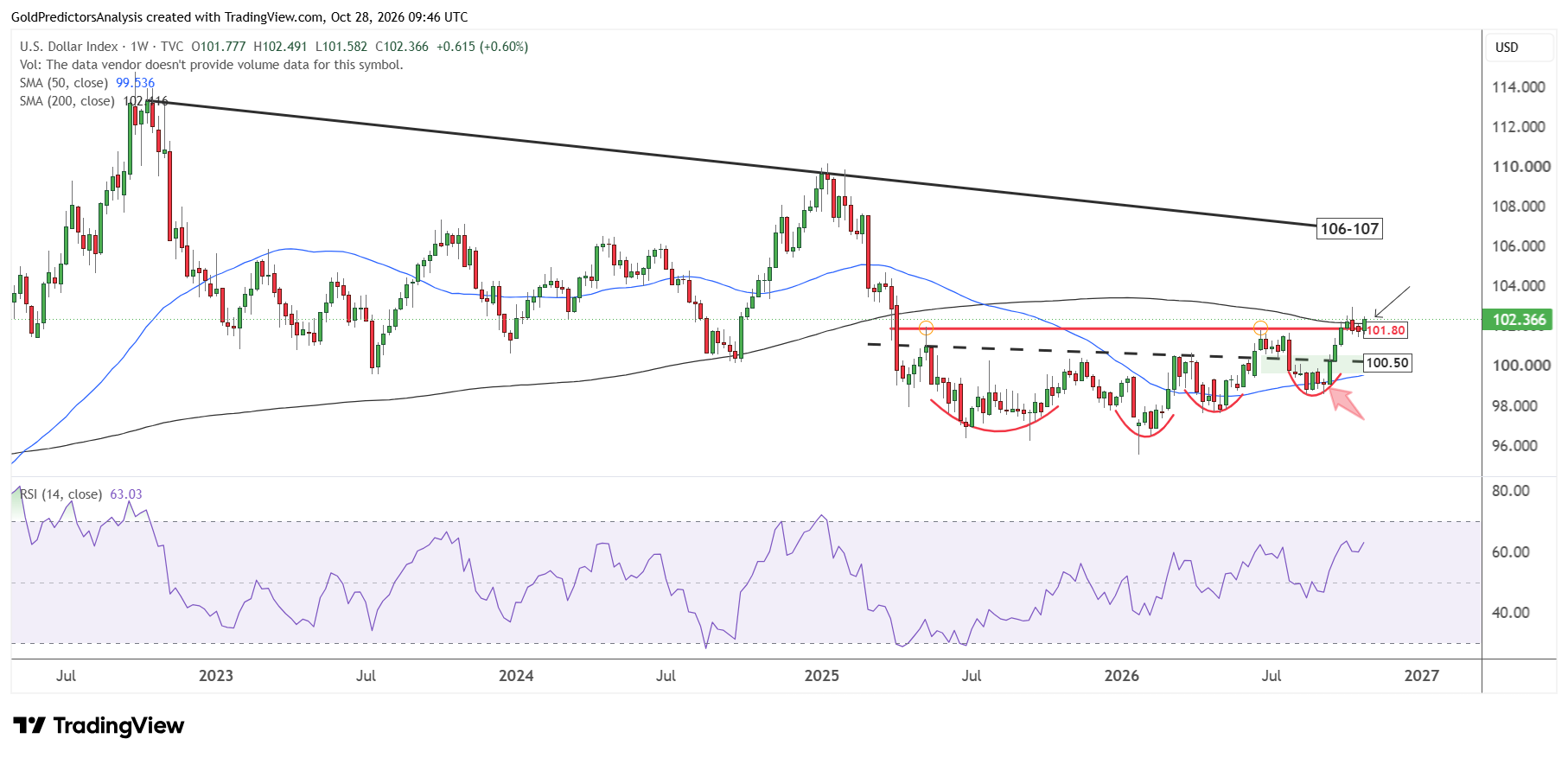Screen dimensions: 1568x758
Task: Click the U.S. Dollar Index symbol title
Action: 69,47
